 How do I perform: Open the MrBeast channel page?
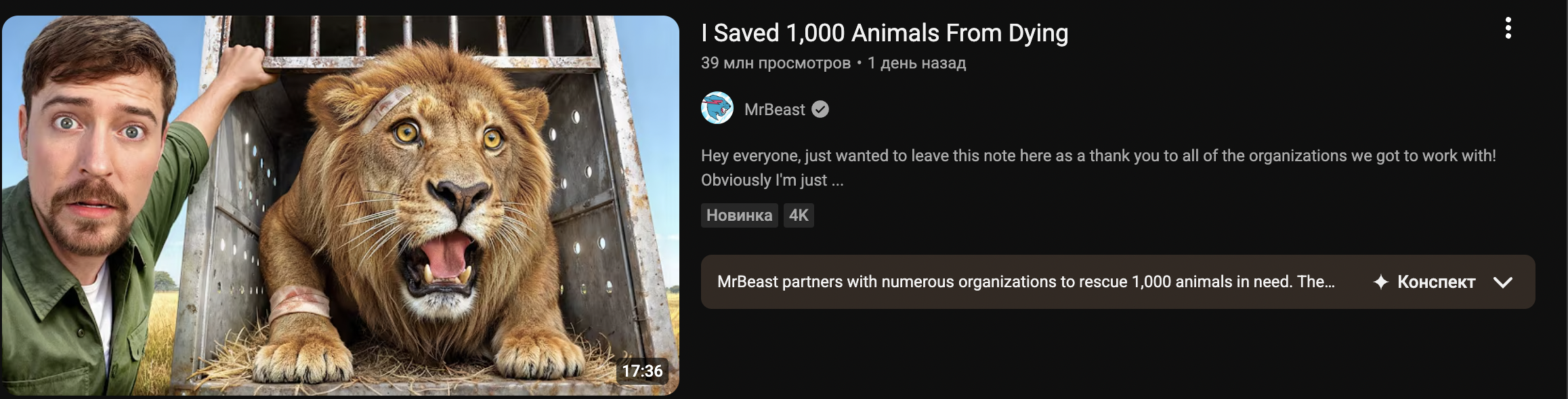(x=777, y=109)
